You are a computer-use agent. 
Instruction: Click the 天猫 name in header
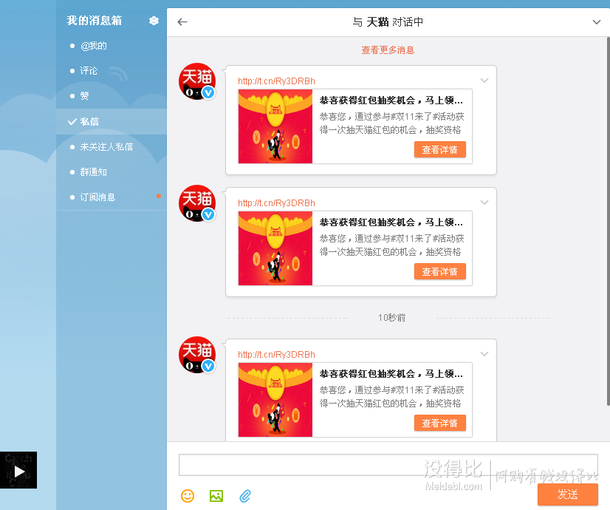[x=377, y=22]
